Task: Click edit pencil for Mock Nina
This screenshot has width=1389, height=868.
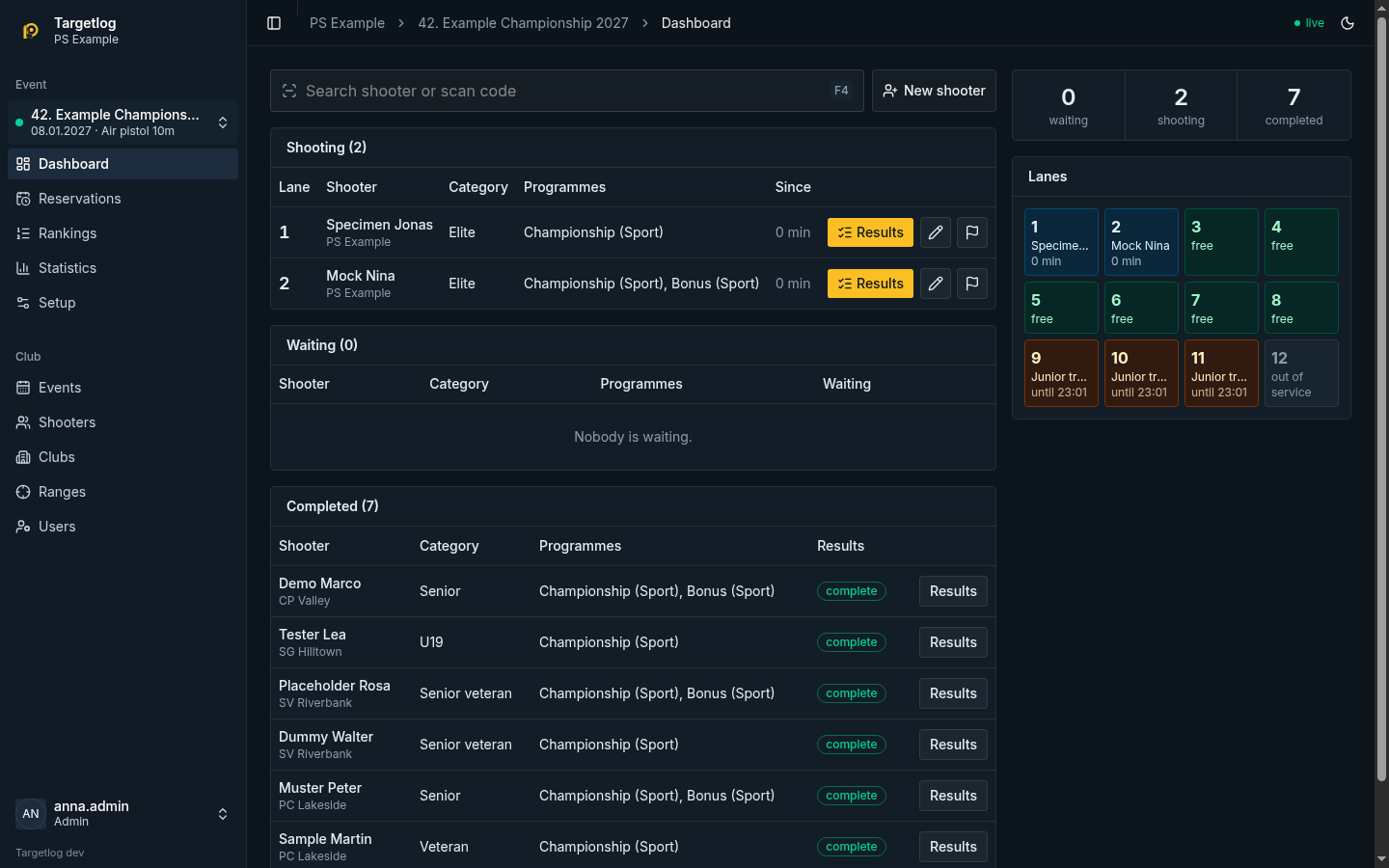Action: click(x=936, y=284)
